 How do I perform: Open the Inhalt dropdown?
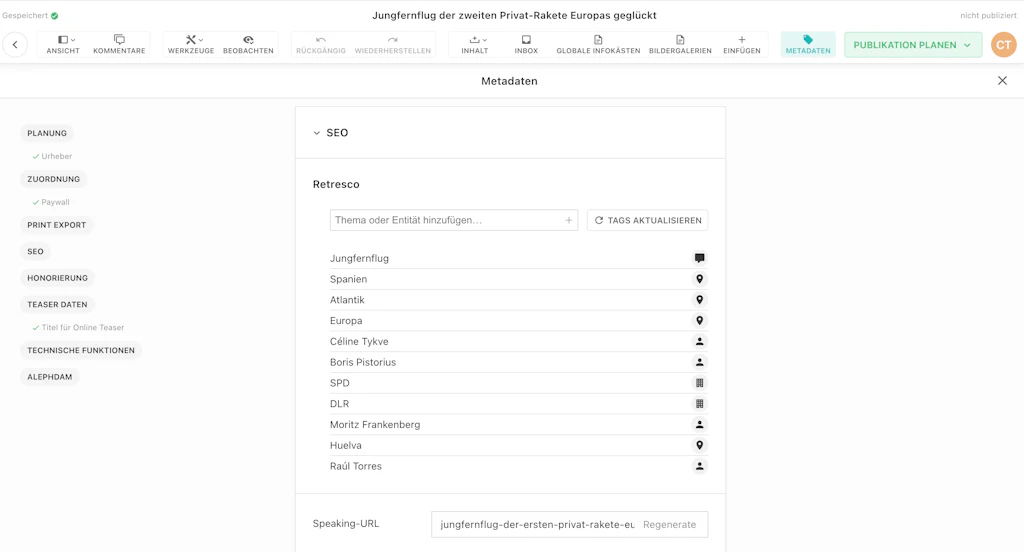click(x=475, y=44)
